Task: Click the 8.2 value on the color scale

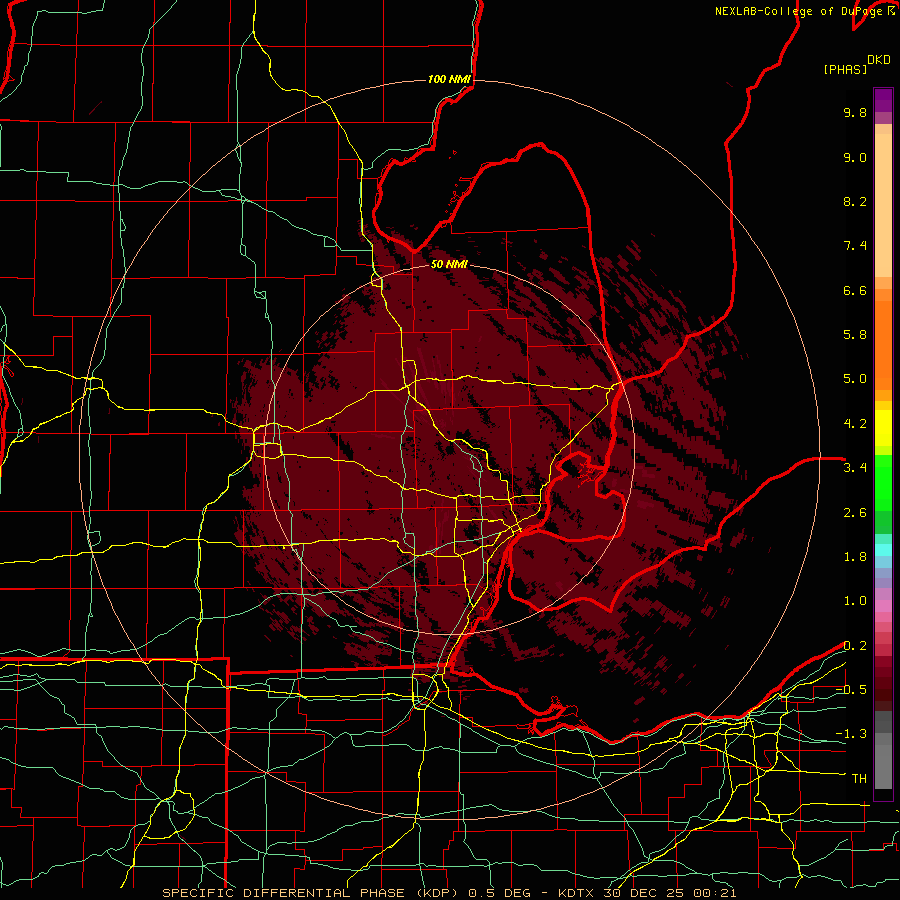Action: click(x=855, y=201)
